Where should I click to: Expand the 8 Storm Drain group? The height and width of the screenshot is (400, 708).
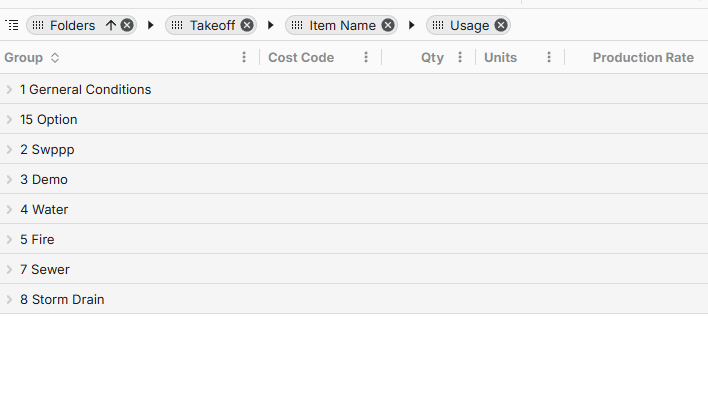(x=10, y=300)
